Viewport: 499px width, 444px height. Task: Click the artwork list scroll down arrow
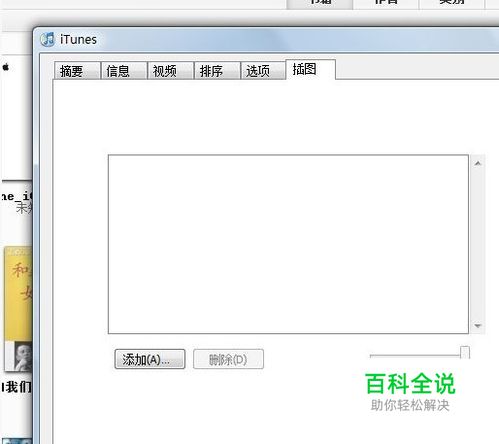tap(478, 326)
